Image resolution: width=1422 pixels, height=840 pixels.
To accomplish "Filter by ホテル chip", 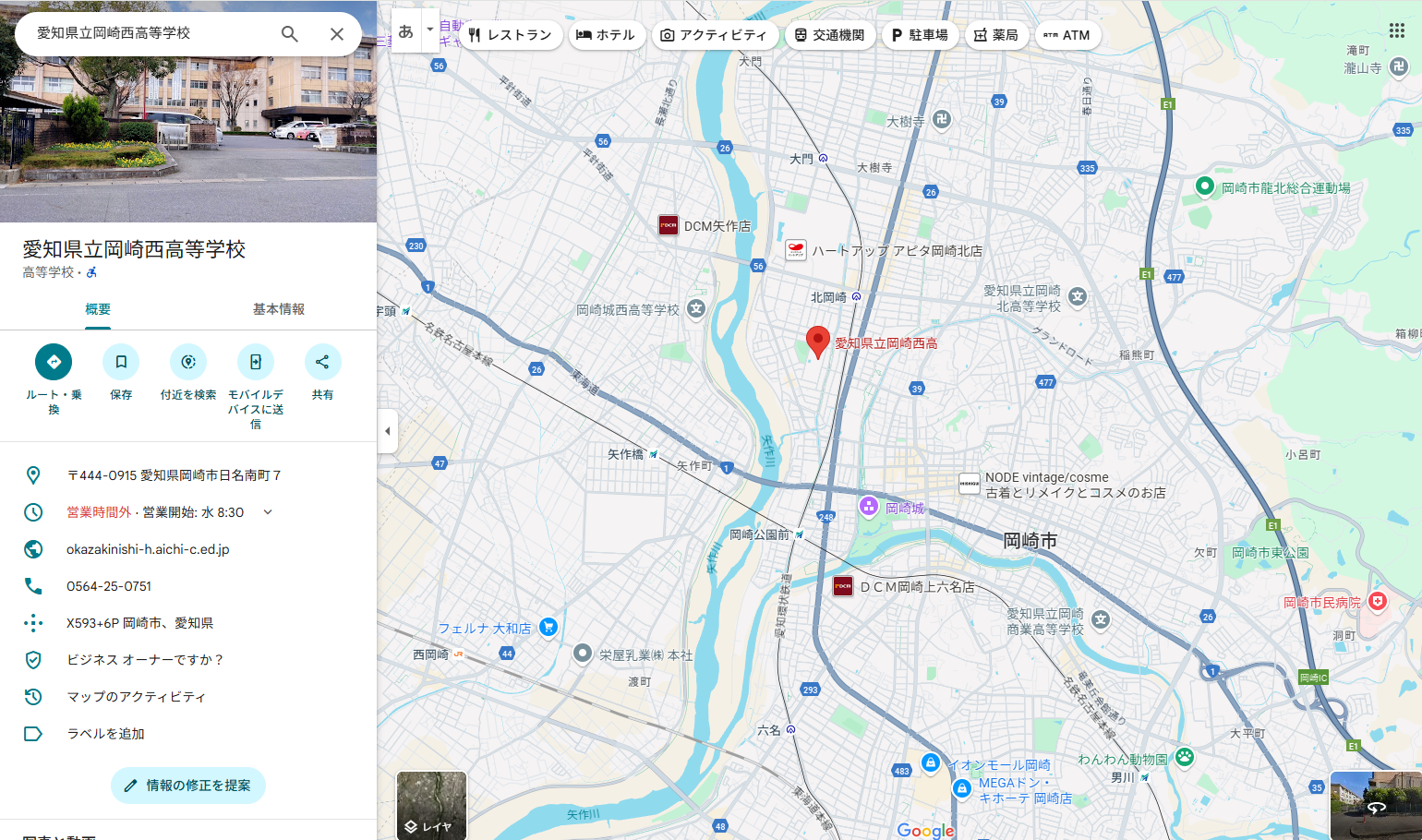I will pos(606,35).
